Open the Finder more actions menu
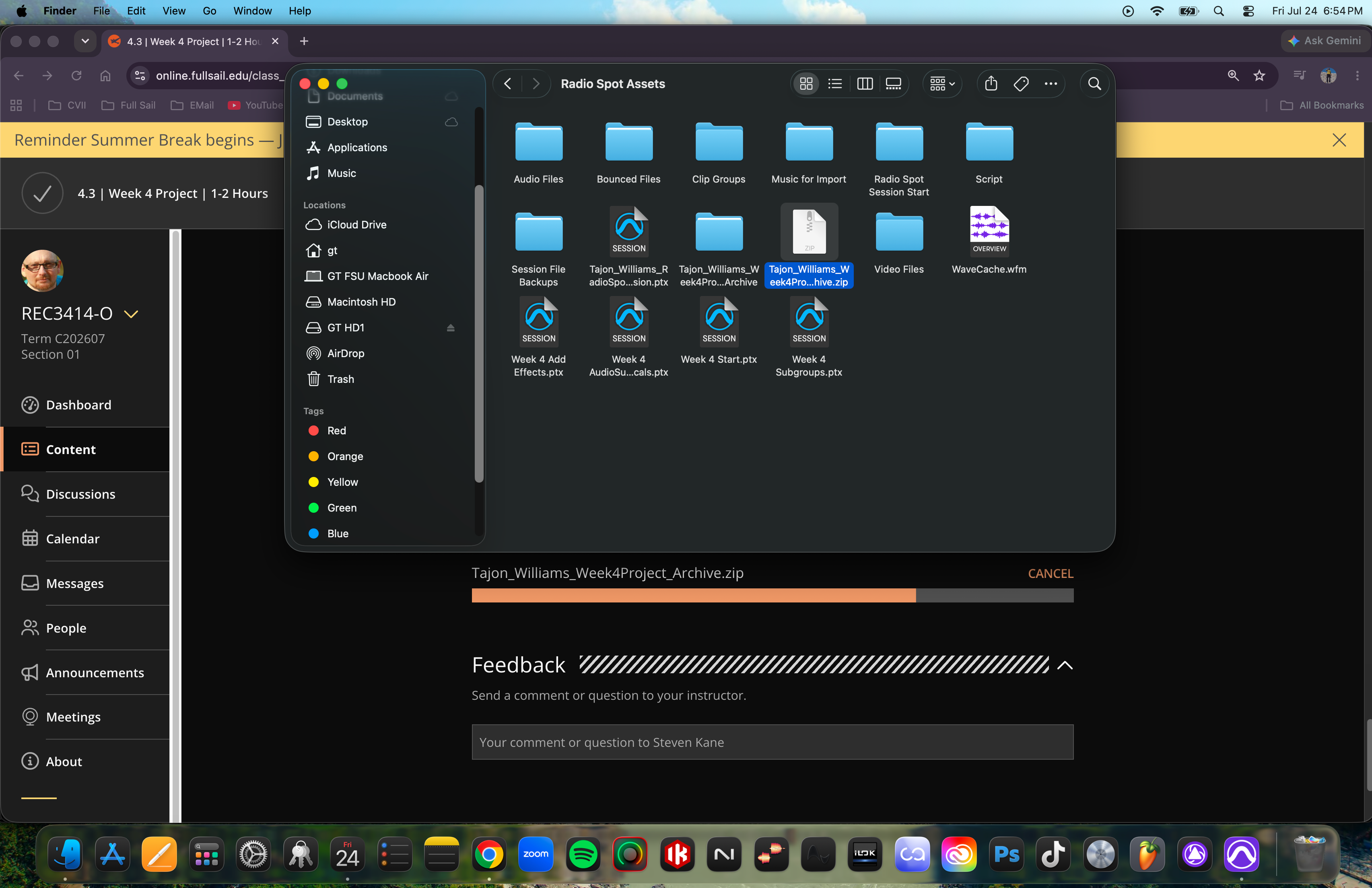The width and height of the screenshot is (1372, 888). pos(1051,84)
